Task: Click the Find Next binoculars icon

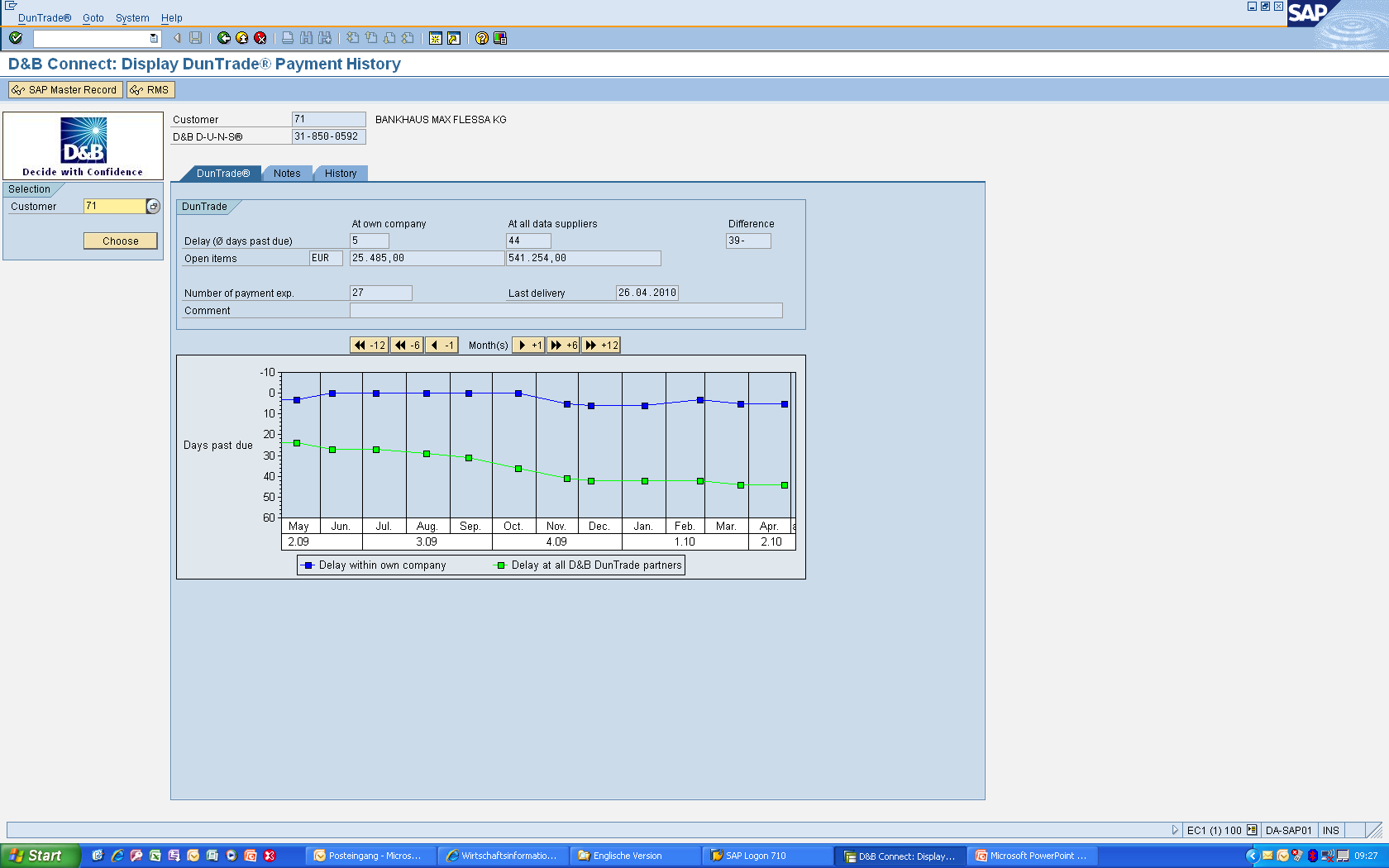Action: (325, 38)
